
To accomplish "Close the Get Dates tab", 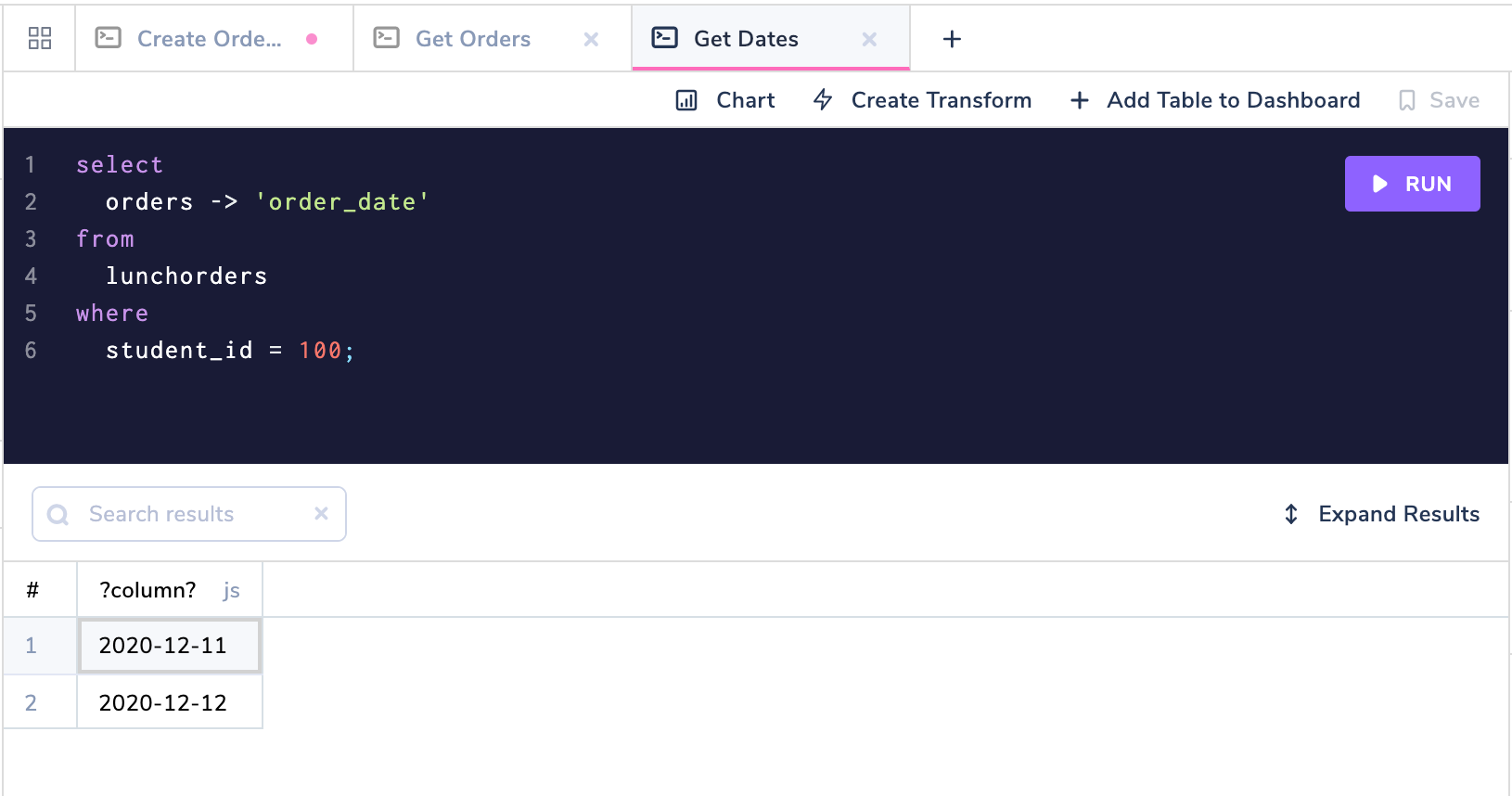I will (869, 39).
